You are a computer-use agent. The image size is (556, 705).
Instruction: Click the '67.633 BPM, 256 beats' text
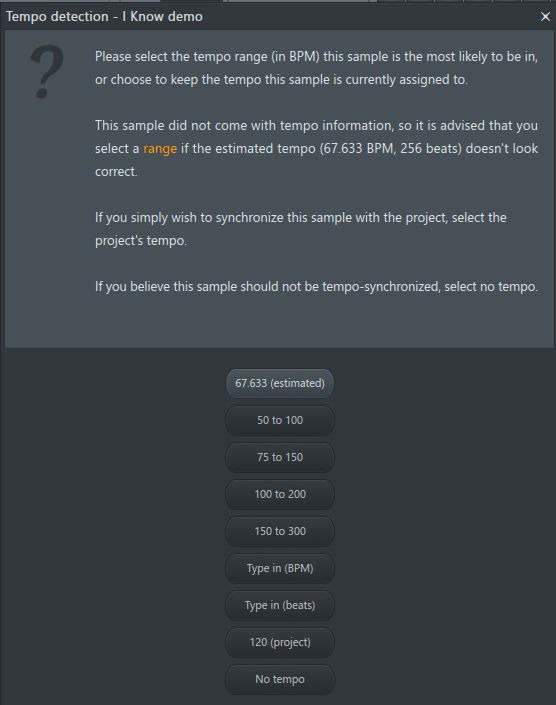(391, 149)
